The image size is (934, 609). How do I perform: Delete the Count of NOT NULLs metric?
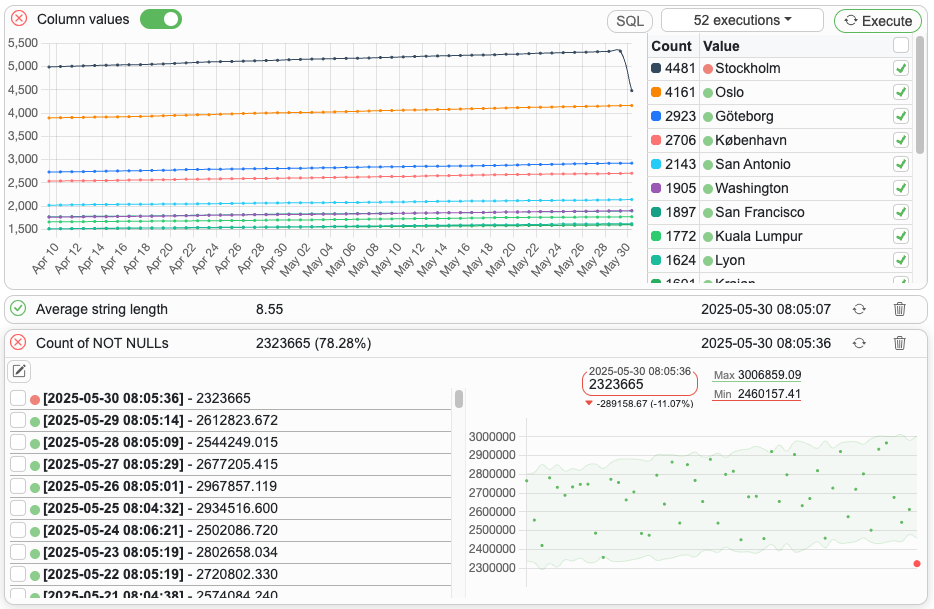899,343
